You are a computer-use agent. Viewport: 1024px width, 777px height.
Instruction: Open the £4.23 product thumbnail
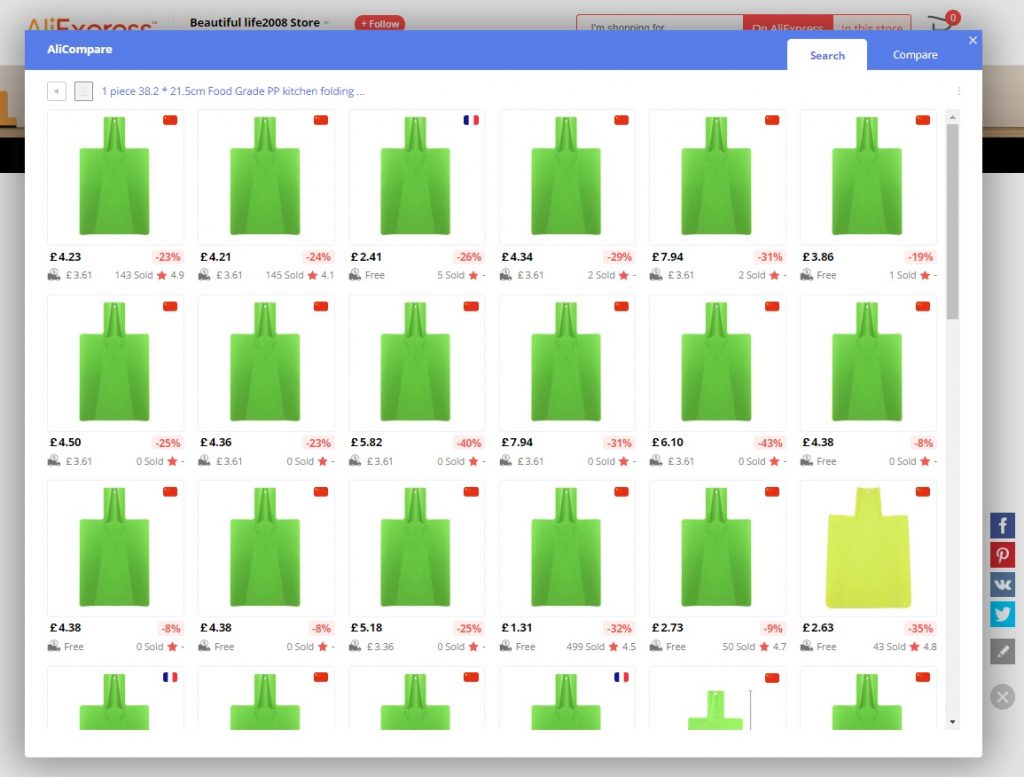pos(115,176)
